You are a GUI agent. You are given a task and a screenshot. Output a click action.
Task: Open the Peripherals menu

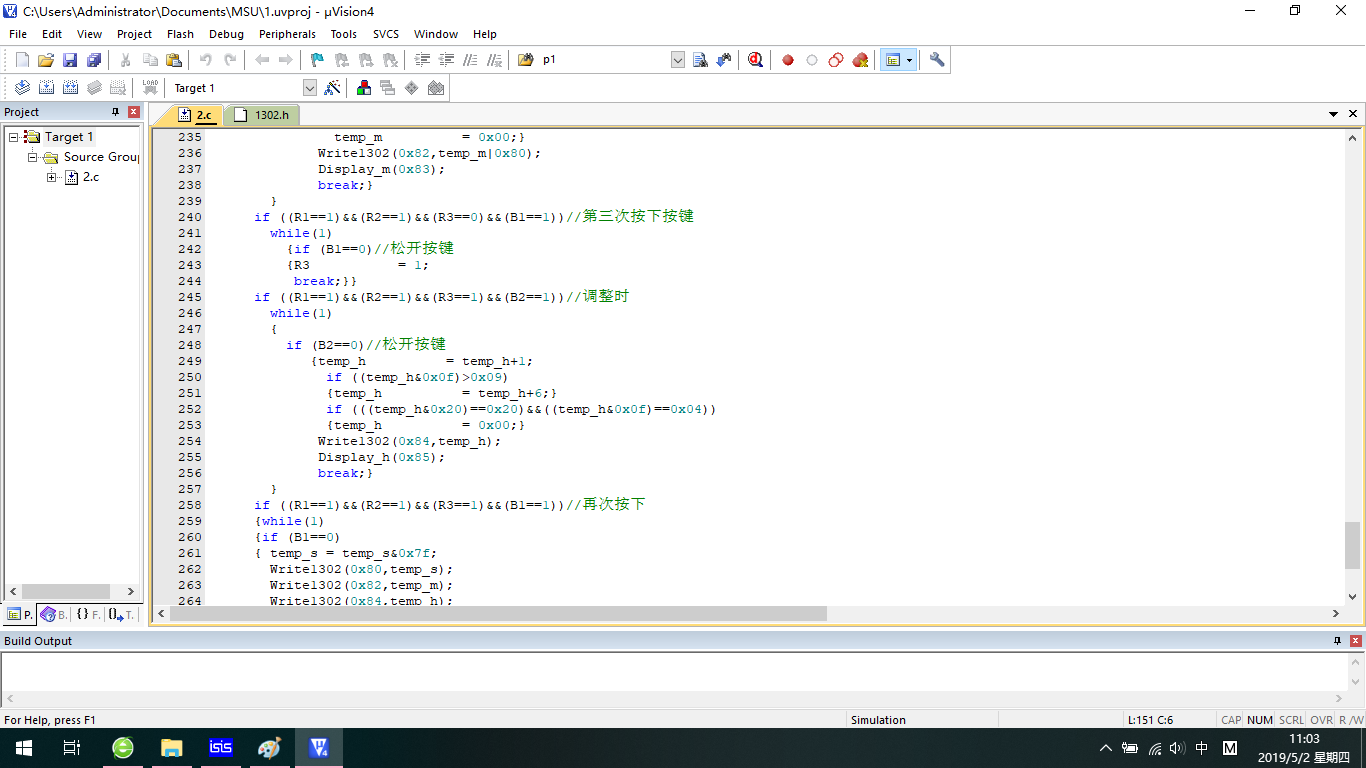point(287,34)
